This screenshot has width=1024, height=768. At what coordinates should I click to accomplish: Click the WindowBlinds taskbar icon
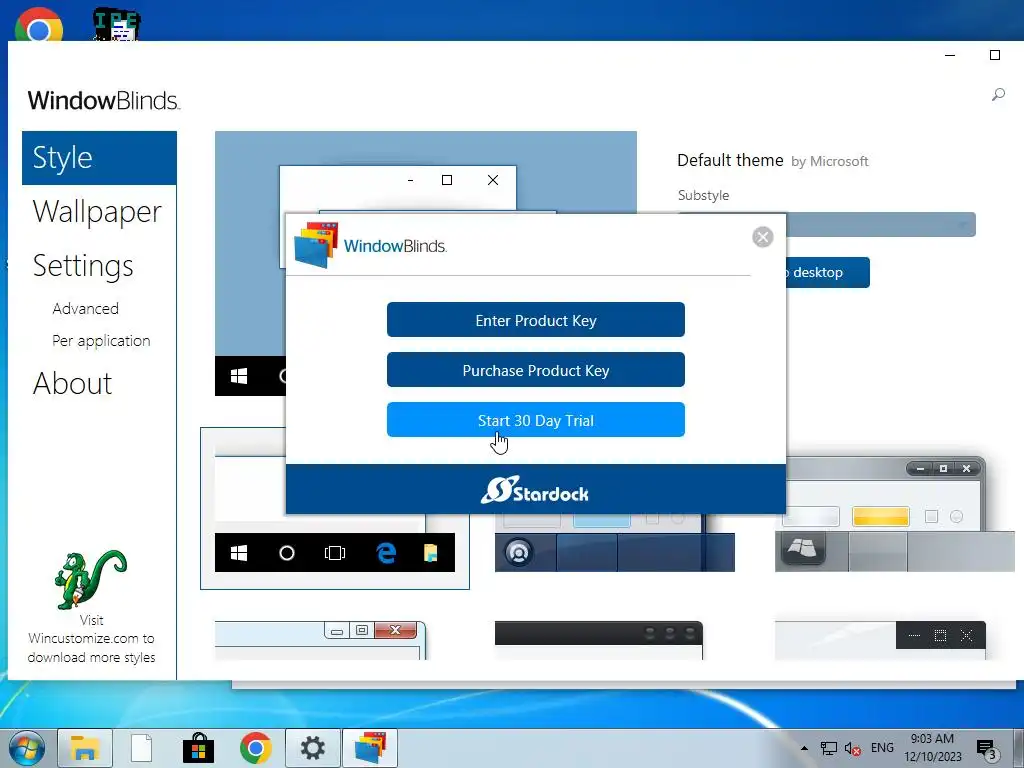tap(370, 748)
